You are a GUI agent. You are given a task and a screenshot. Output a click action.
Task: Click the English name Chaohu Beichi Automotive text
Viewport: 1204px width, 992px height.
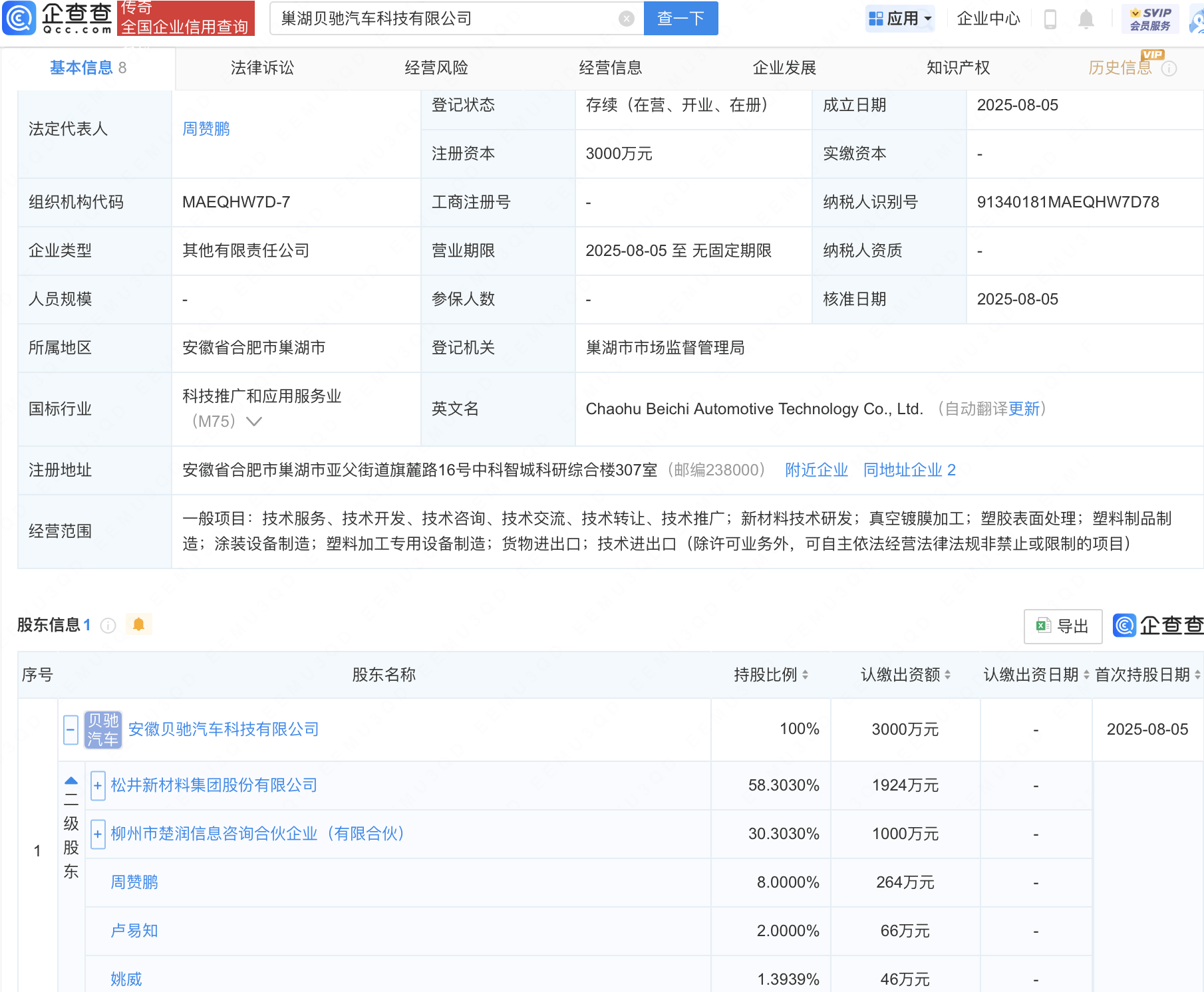[x=754, y=409]
